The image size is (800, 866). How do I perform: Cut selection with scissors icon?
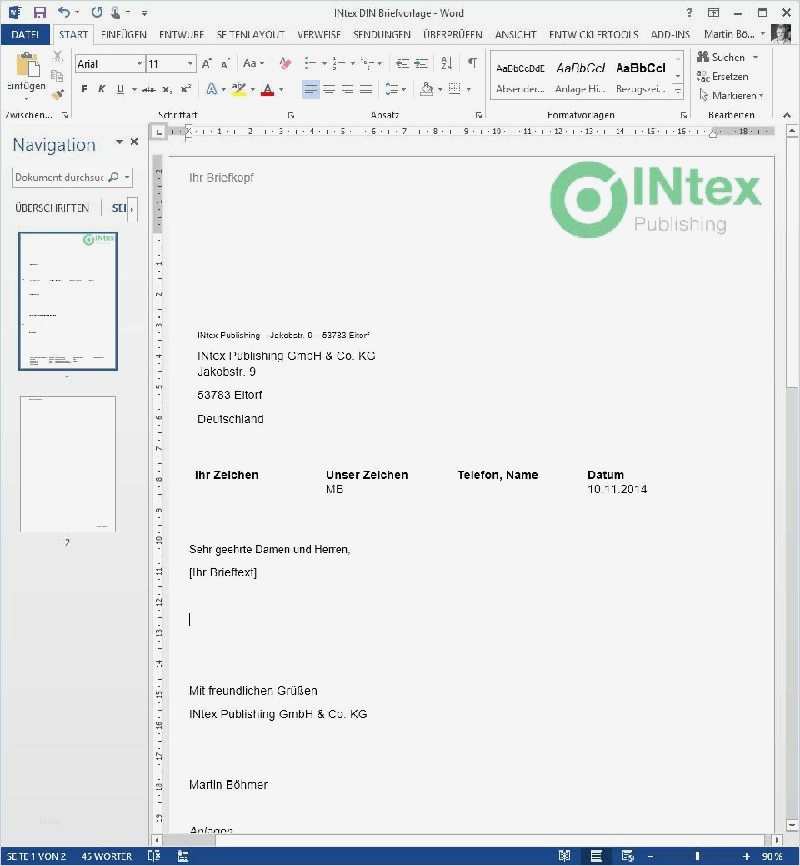point(57,57)
